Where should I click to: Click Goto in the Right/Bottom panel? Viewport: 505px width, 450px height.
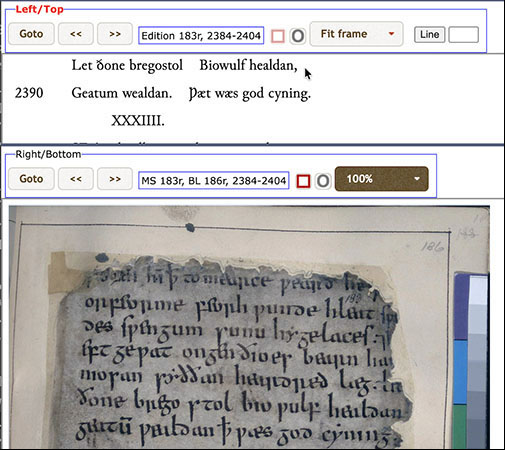coord(31,179)
